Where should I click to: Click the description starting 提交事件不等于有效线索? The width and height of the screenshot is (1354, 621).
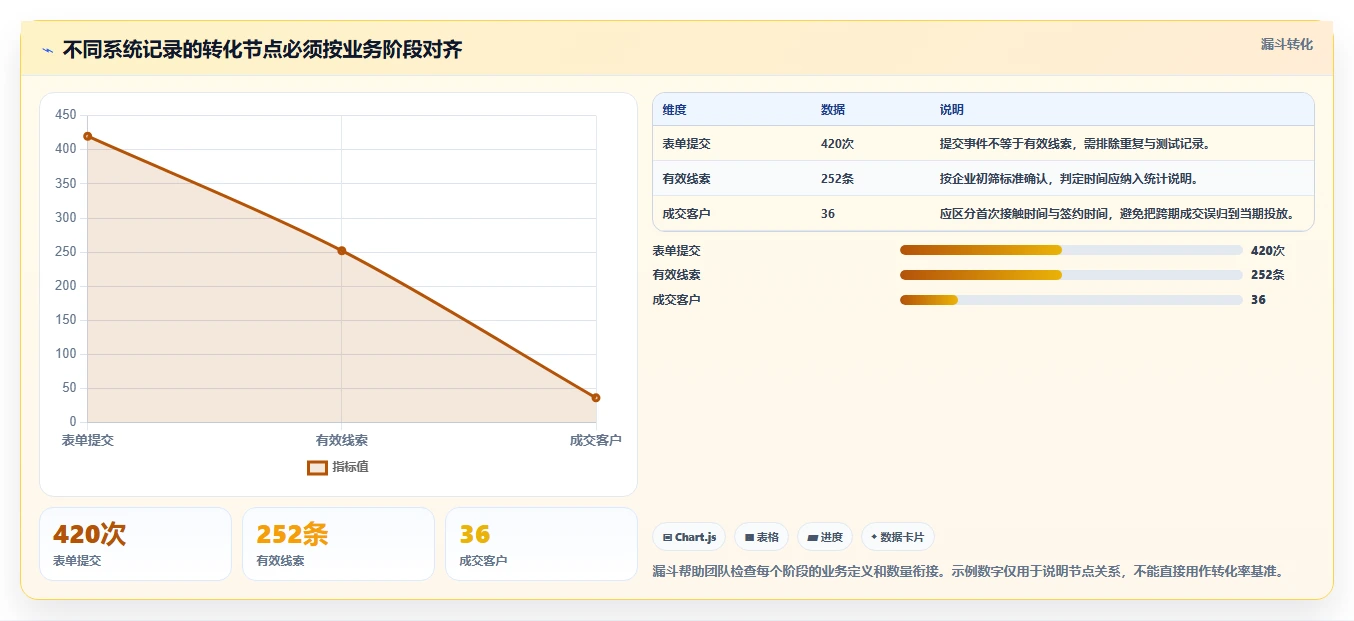[1075, 144]
